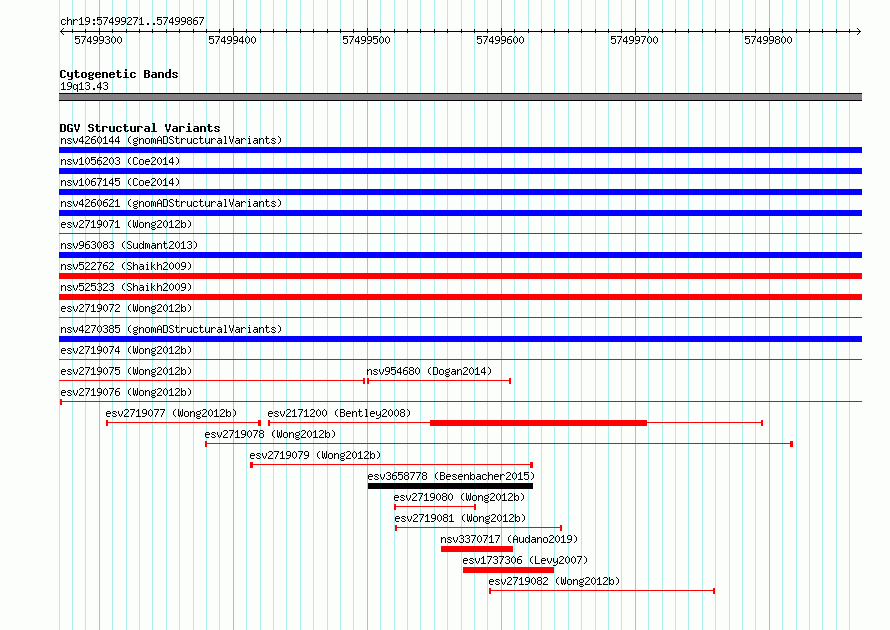890x630 pixels.
Task: Select nsv963083 (Sudmant2013) label
Action: point(129,245)
